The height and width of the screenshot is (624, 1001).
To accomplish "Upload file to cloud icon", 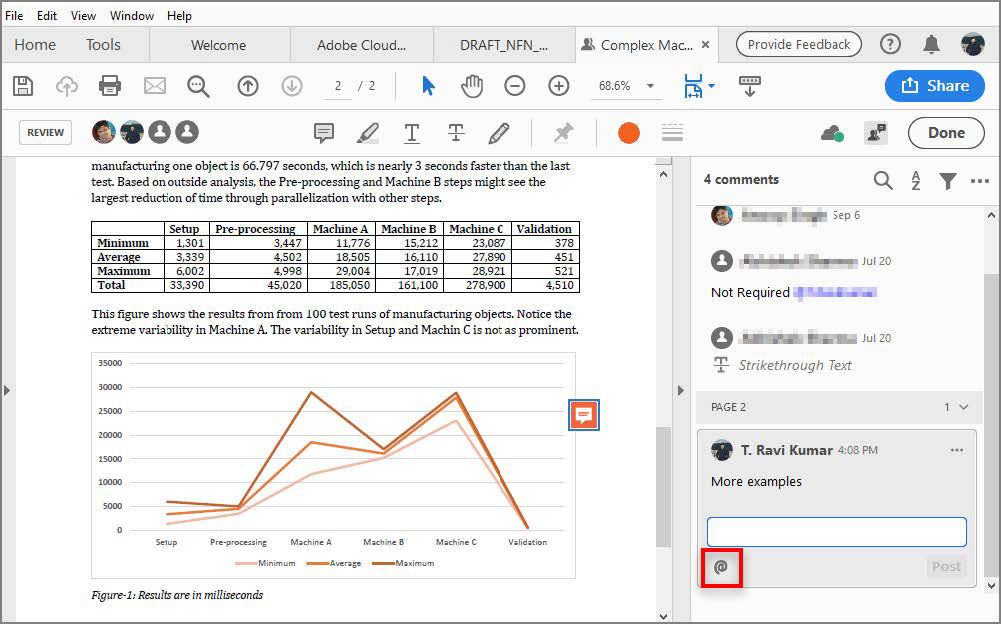I will tap(66, 86).
